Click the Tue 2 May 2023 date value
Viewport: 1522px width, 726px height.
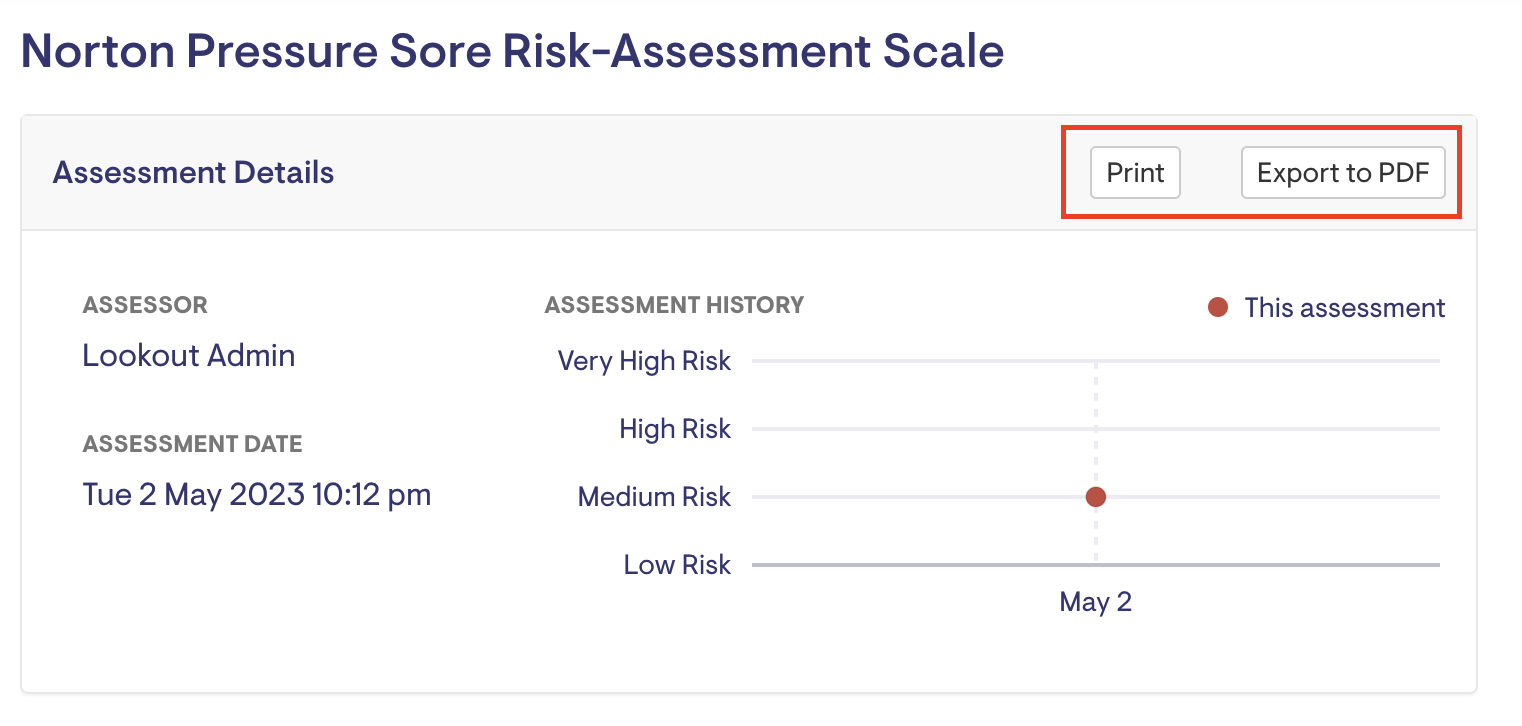click(256, 494)
